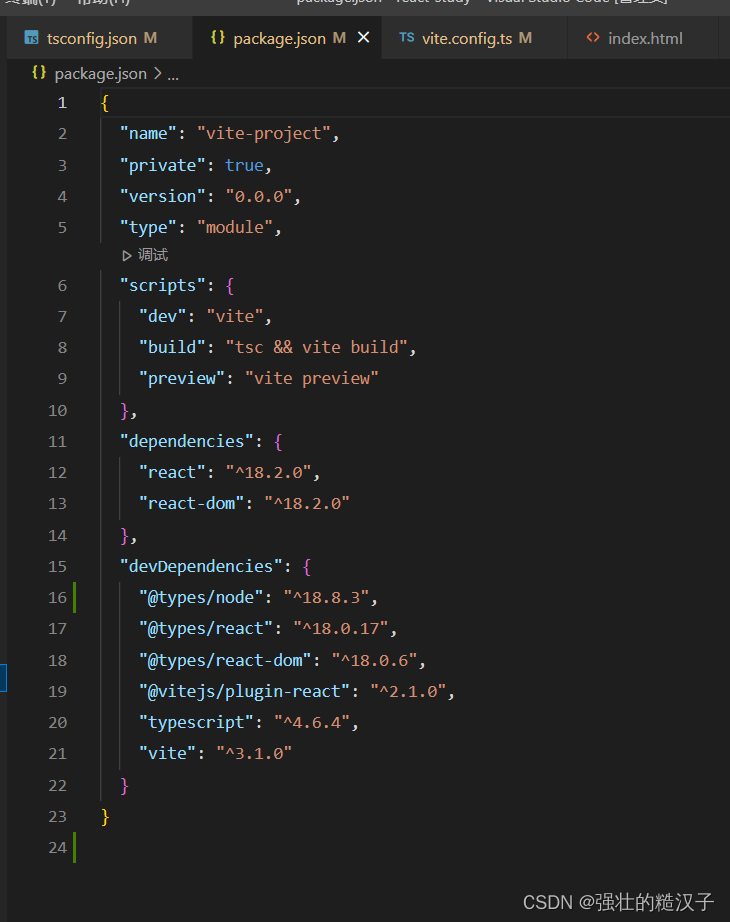This screenshot has width=730, height=922.
Task: Click the "dev" script key
Action: click(163, 317)
